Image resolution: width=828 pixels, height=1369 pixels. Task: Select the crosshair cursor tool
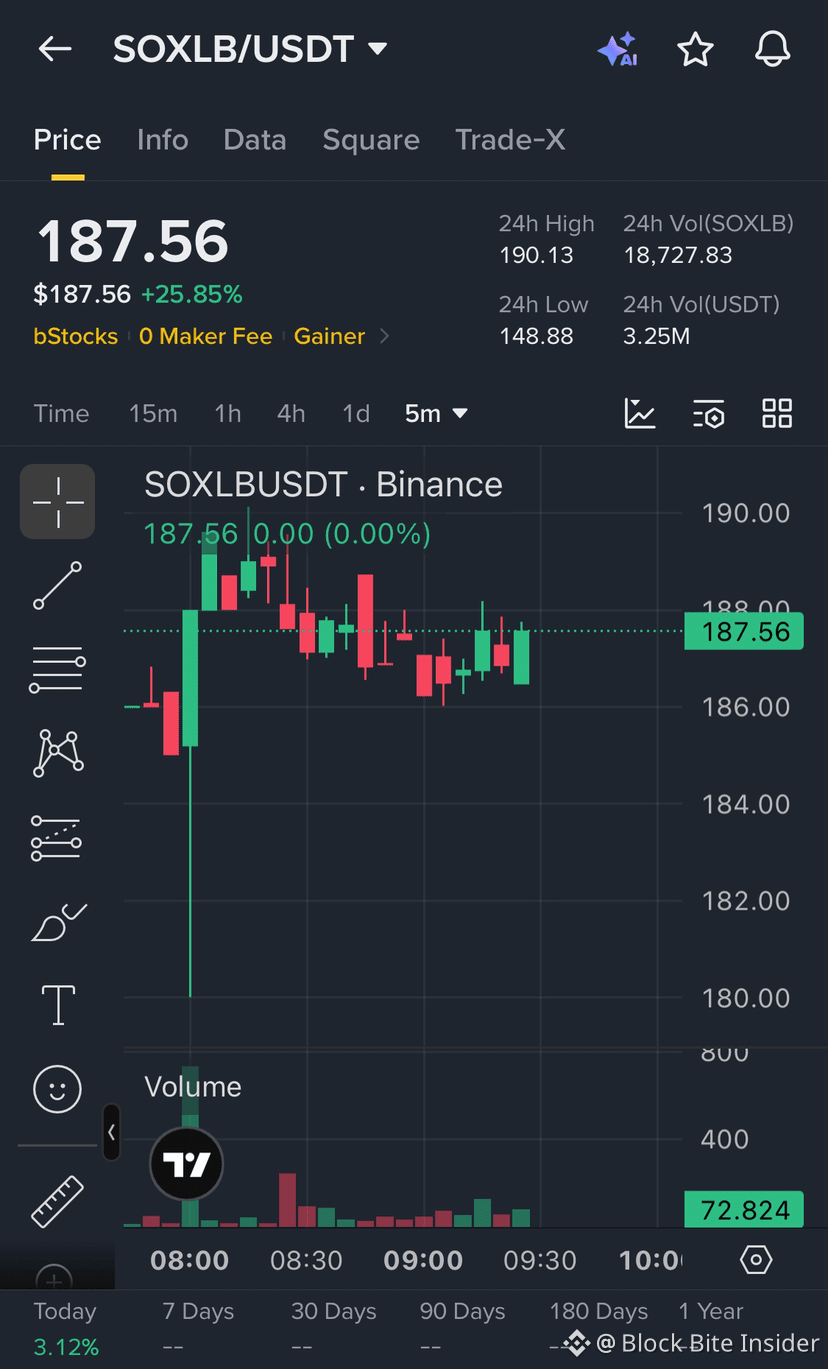coord(58,502)
